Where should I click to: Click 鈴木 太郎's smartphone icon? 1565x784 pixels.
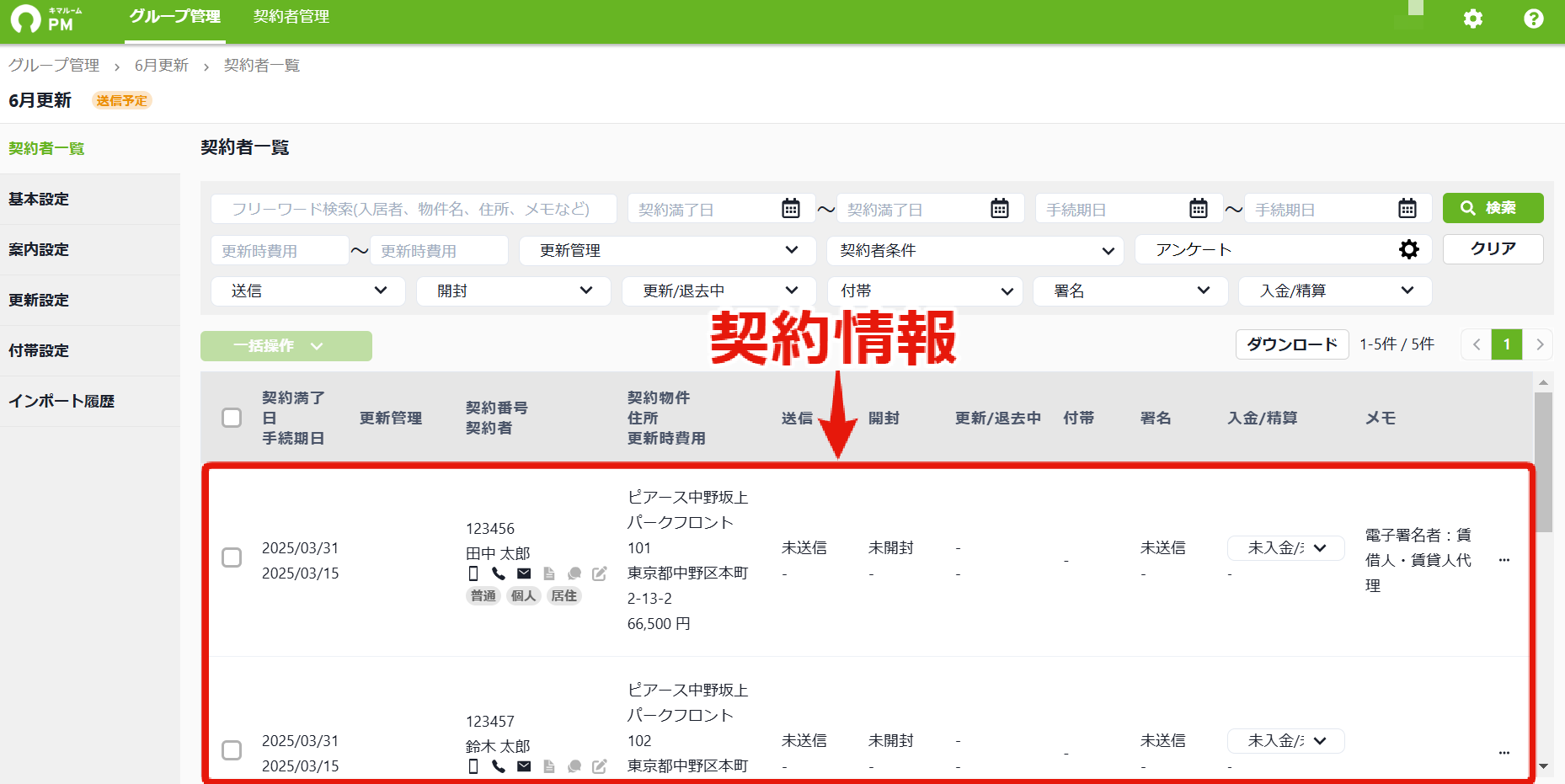tap(473, 766)
